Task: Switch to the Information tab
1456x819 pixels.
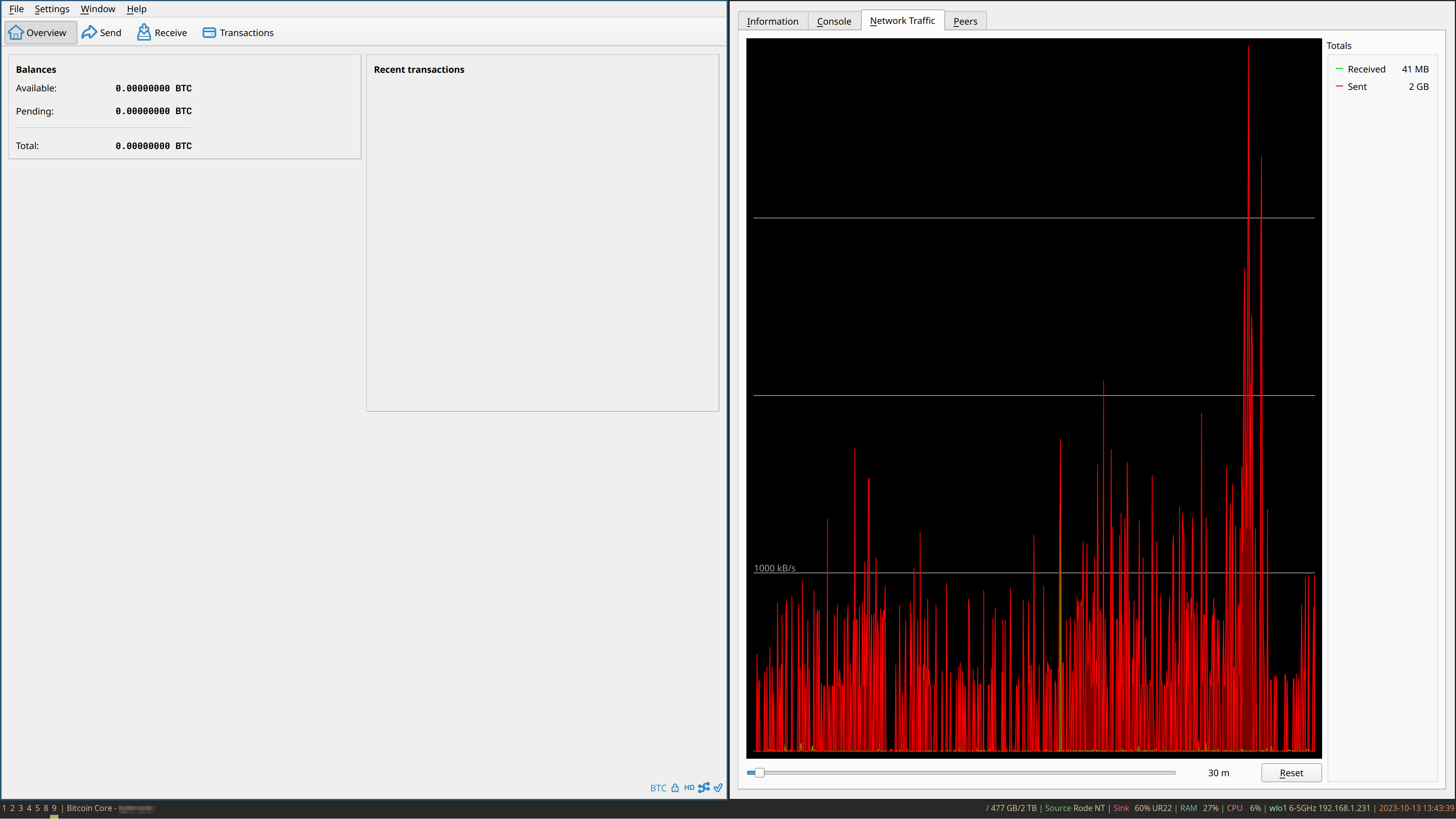Action: coord(773,21)
